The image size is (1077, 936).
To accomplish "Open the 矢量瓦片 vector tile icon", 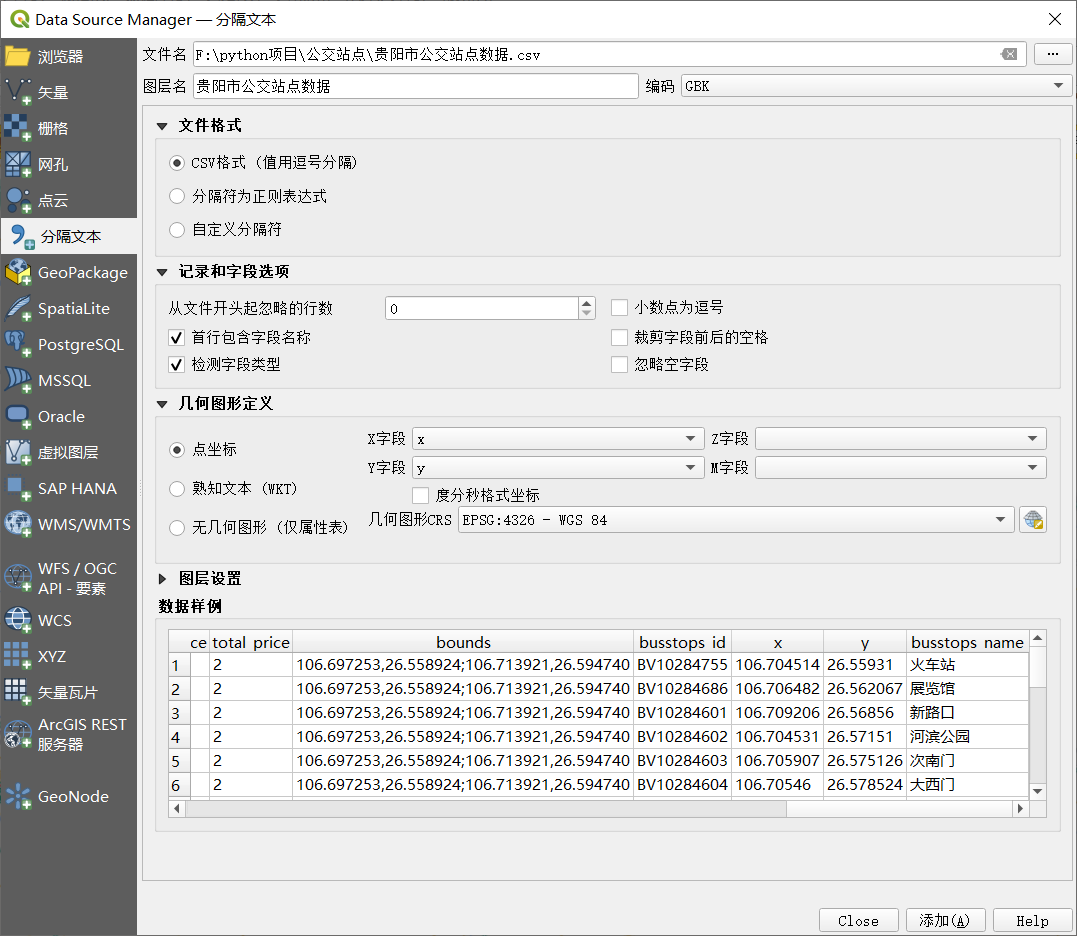I will (18, 692).
